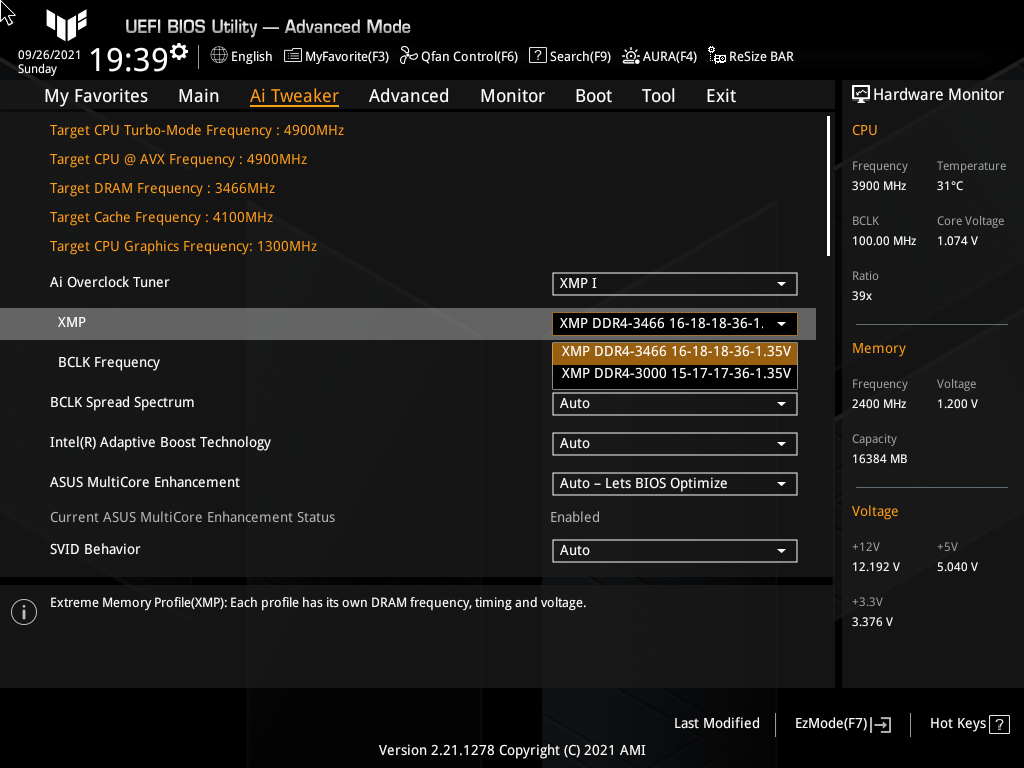Viewport: 1024px width, 768px height.
Task: Click the info icon beside the XMP description
Action: (x=23, y=611)
